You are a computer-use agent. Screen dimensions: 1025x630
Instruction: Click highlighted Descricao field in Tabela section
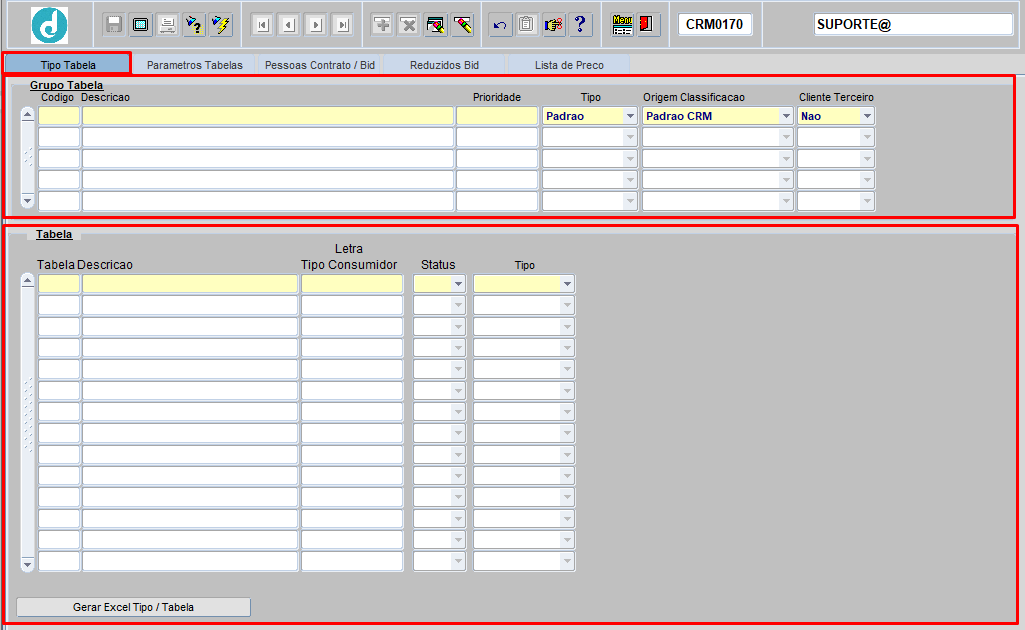coord(190,284)
